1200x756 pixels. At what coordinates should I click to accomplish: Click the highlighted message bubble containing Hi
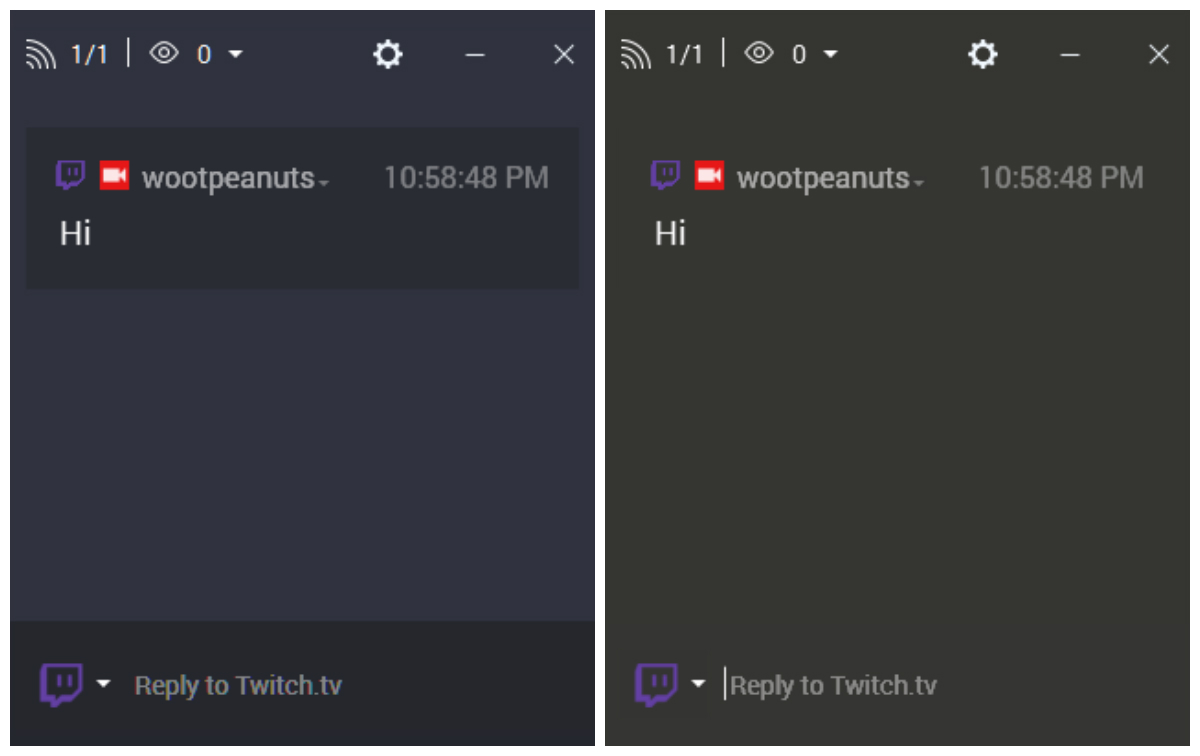(300, 205)
